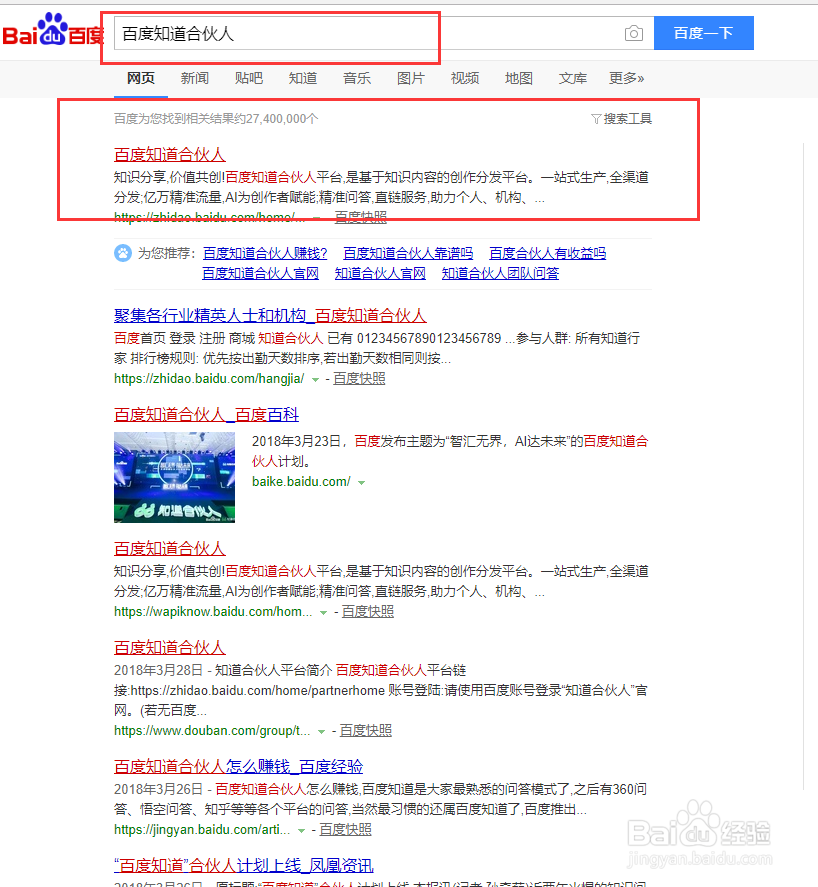Viewport: 818px width, 887px height.
Task: Open camera image search icon
Action: (634, 33)
